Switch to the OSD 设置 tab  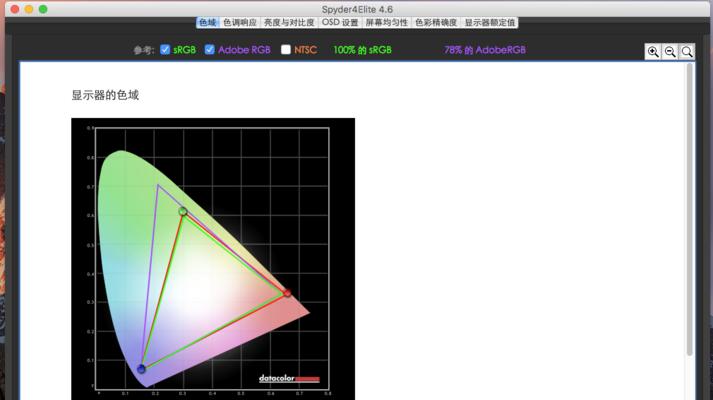pos(340,22)
